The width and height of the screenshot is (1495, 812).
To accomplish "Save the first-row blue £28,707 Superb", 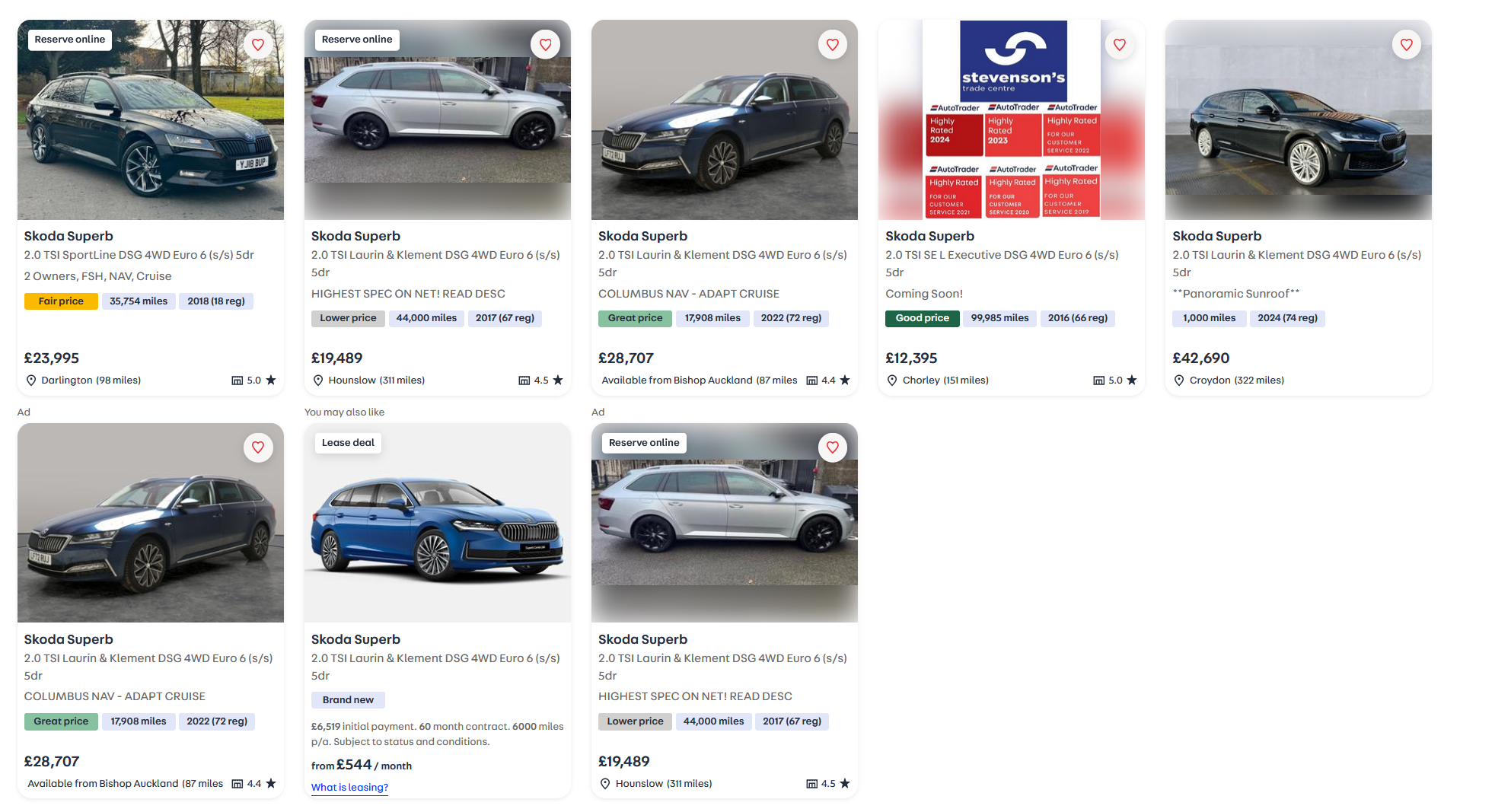I will 832,45.
